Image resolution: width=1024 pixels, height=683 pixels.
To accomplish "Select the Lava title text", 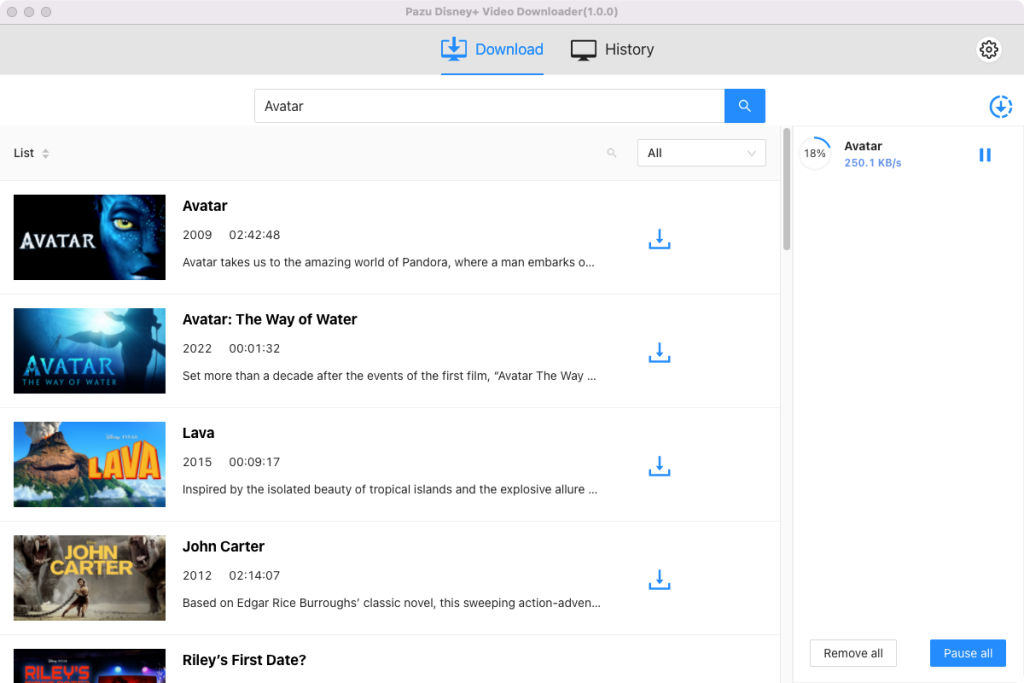I will pyautogui.click(x=199, y=433).
